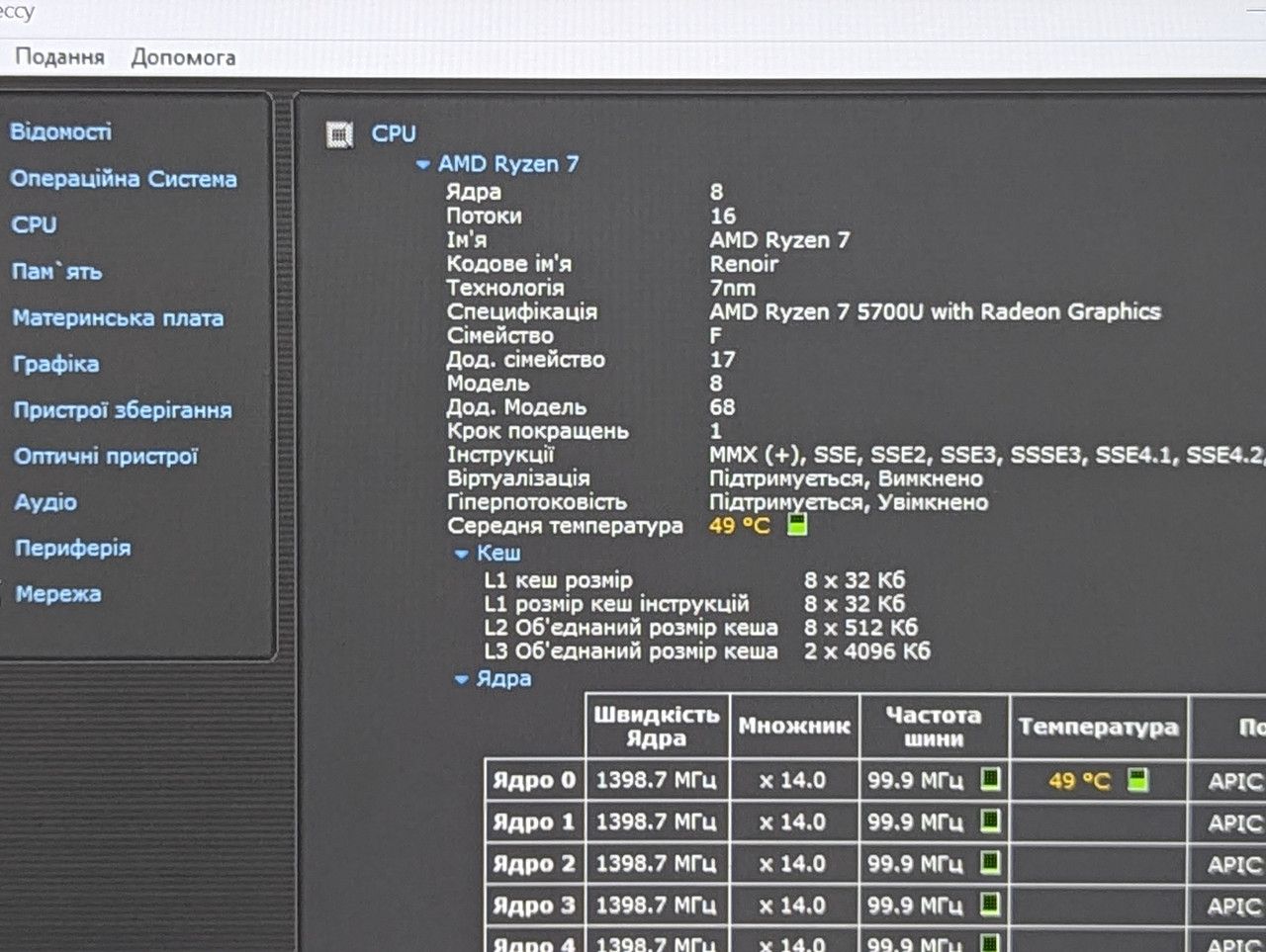This screenshot has width=1266, height=952.
Task: Click the Температура column header
Action: (x=1099, y=728)
